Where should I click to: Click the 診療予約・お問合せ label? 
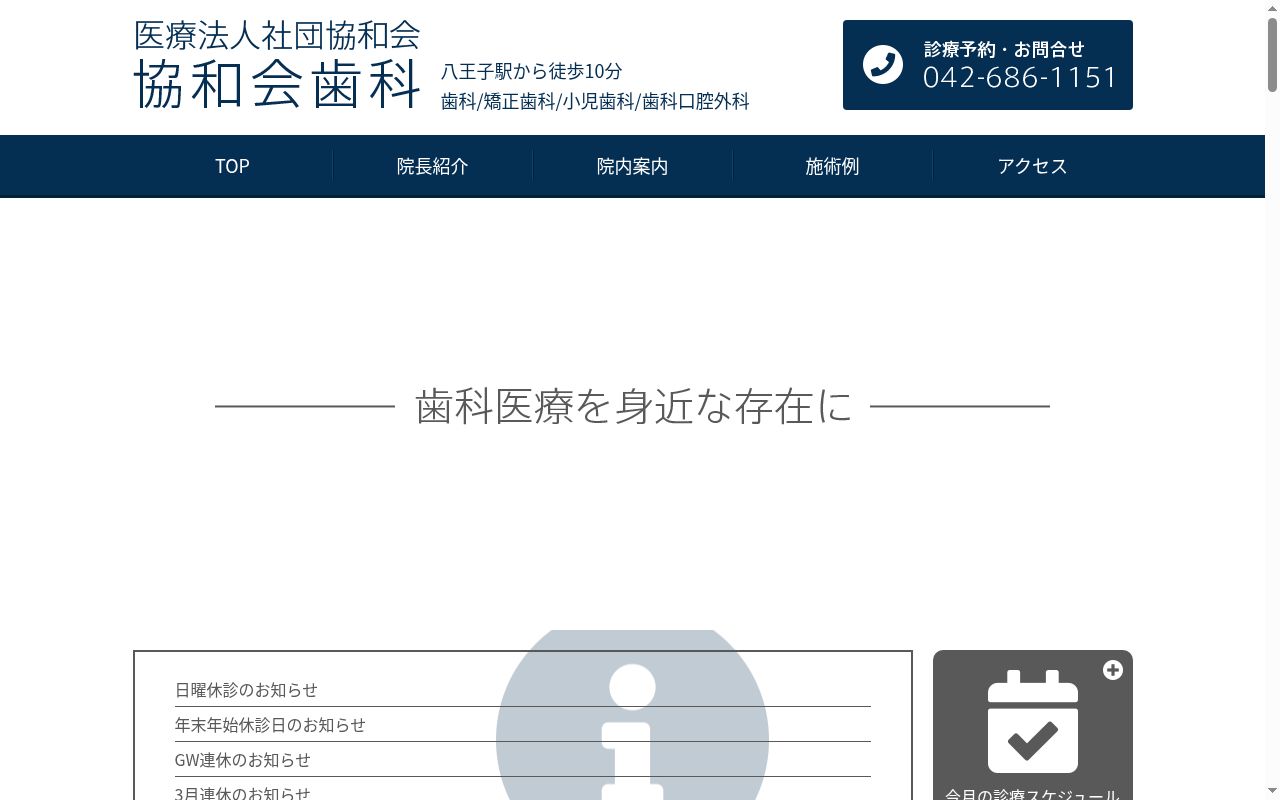[1004, 49]
